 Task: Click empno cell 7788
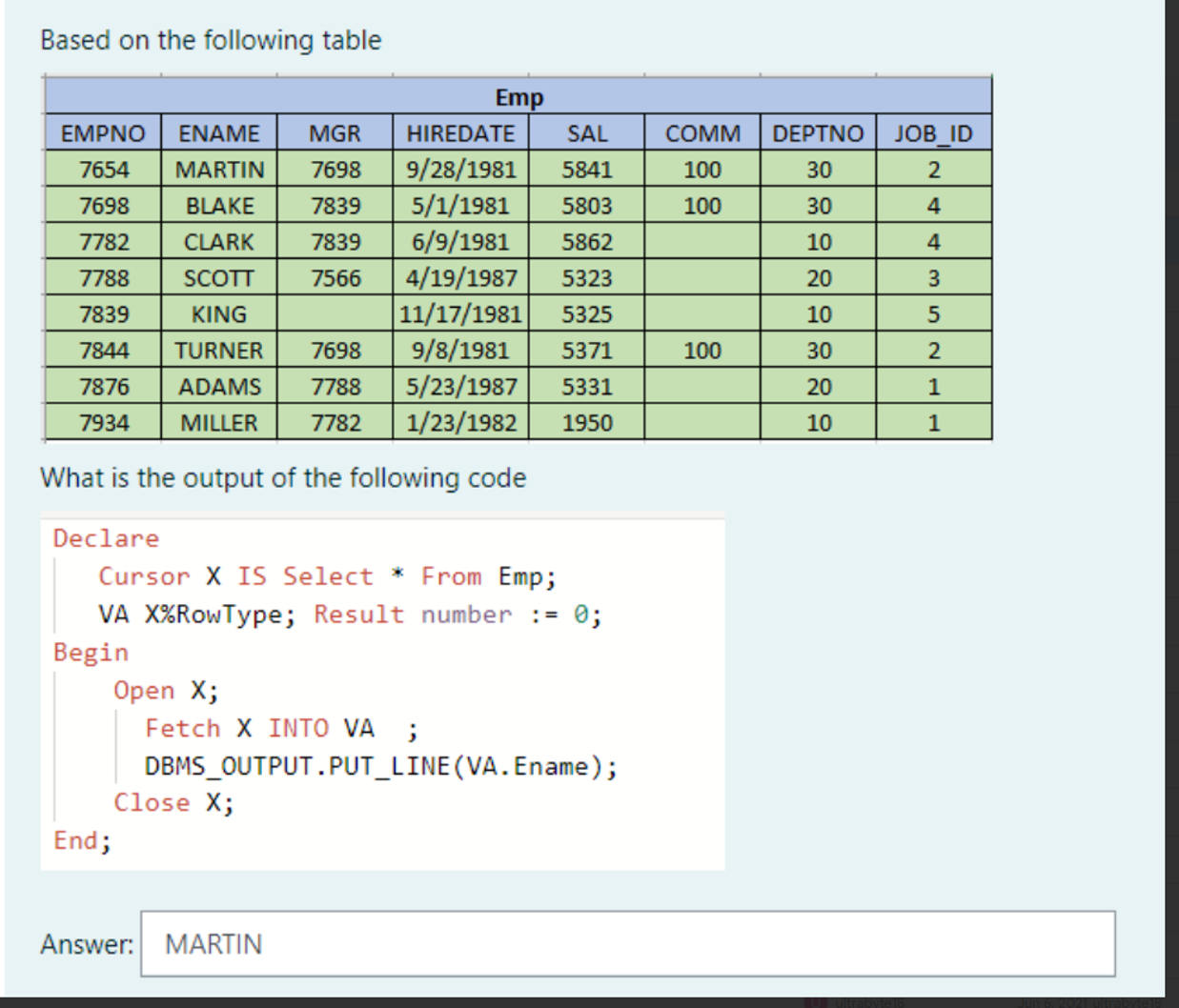[x=103, y=278]
